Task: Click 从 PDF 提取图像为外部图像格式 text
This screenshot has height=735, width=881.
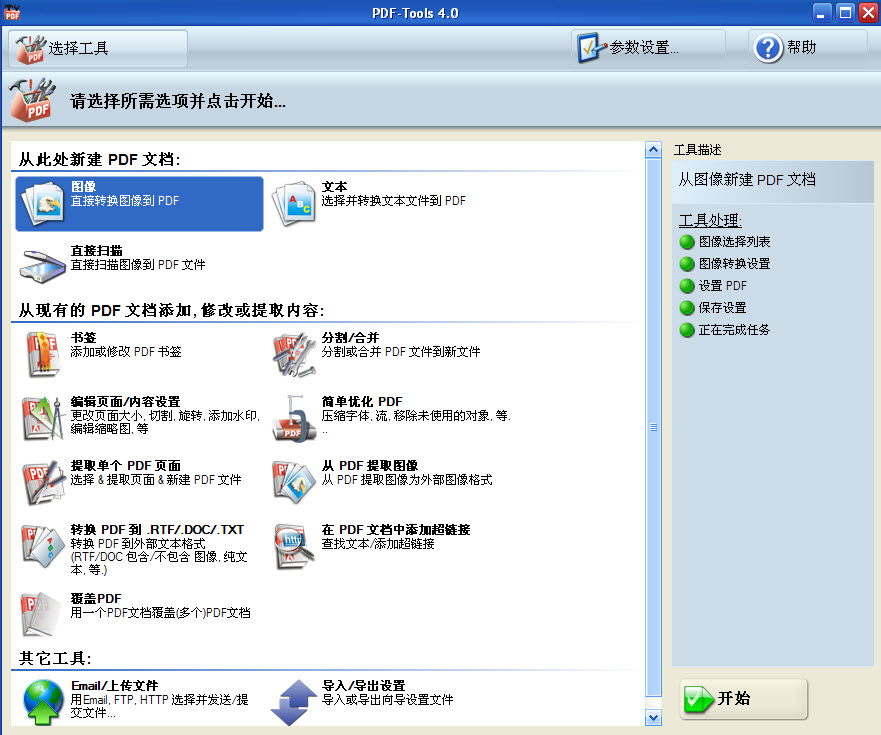Action: coord(407,480)
